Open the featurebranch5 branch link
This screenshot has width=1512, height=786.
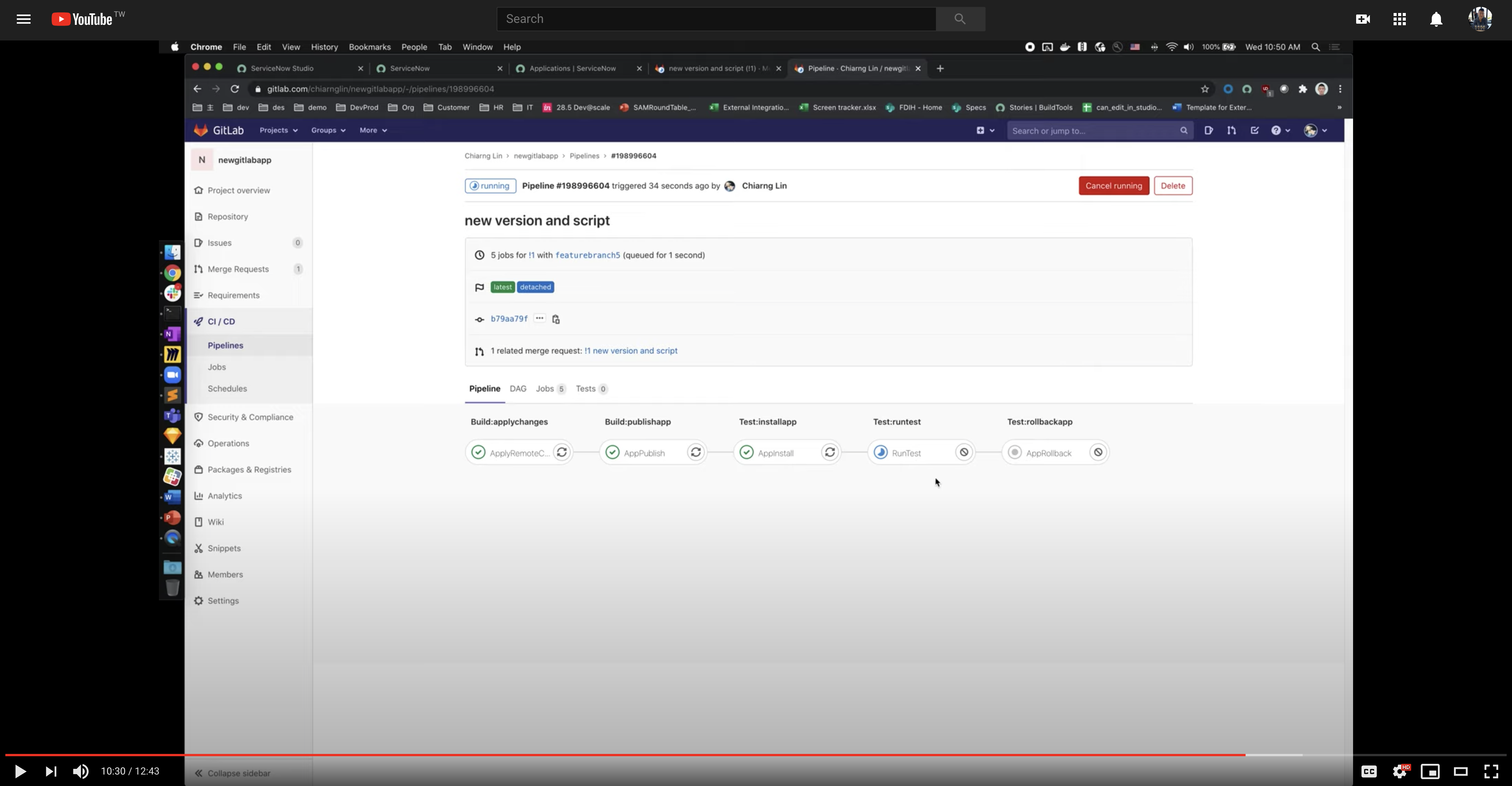588,255
